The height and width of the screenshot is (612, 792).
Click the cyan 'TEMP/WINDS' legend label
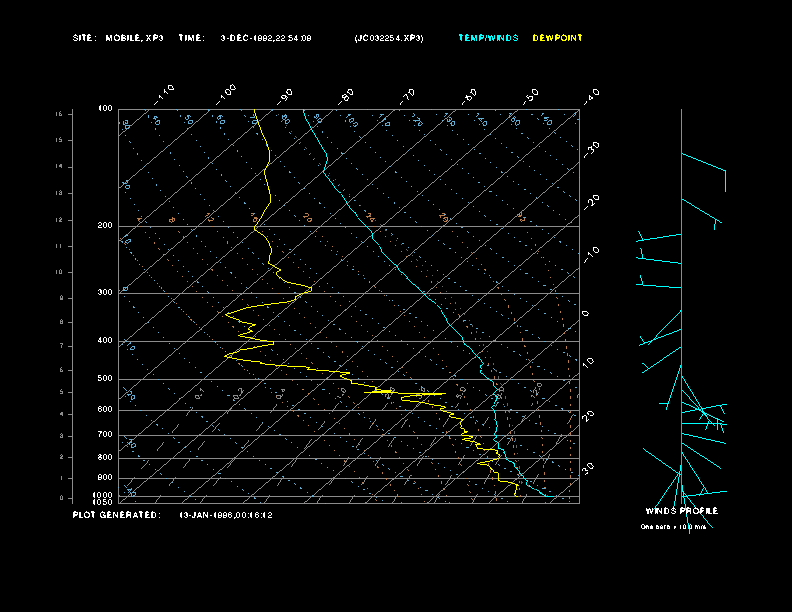pos(488,38)
